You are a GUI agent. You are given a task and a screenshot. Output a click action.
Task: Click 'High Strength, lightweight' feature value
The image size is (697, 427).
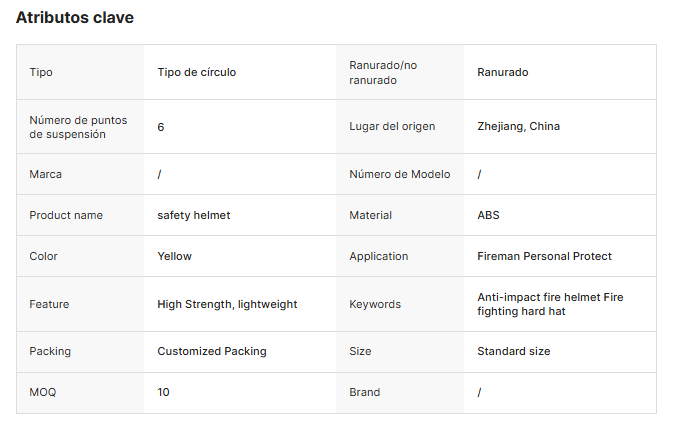[x=227, y=304]
